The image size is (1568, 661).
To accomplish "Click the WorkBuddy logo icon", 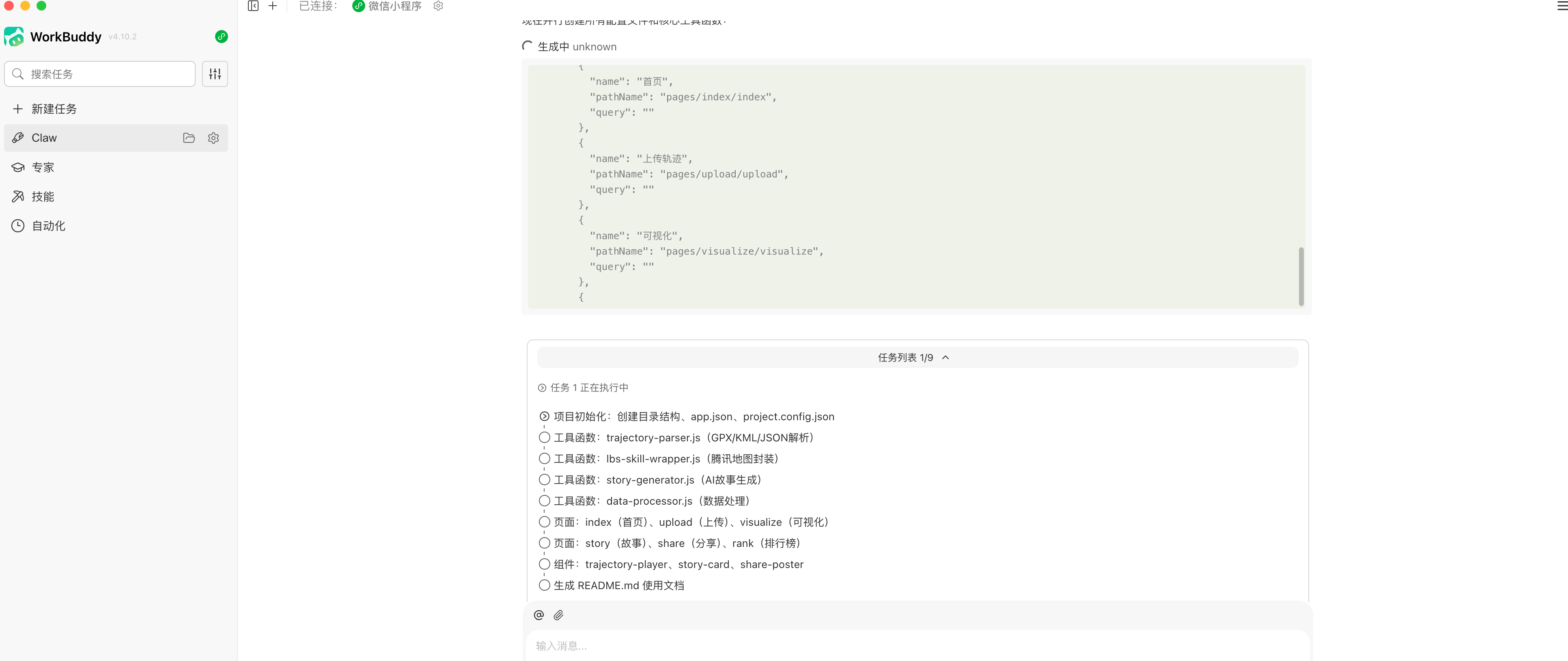I will click(14, 37).
